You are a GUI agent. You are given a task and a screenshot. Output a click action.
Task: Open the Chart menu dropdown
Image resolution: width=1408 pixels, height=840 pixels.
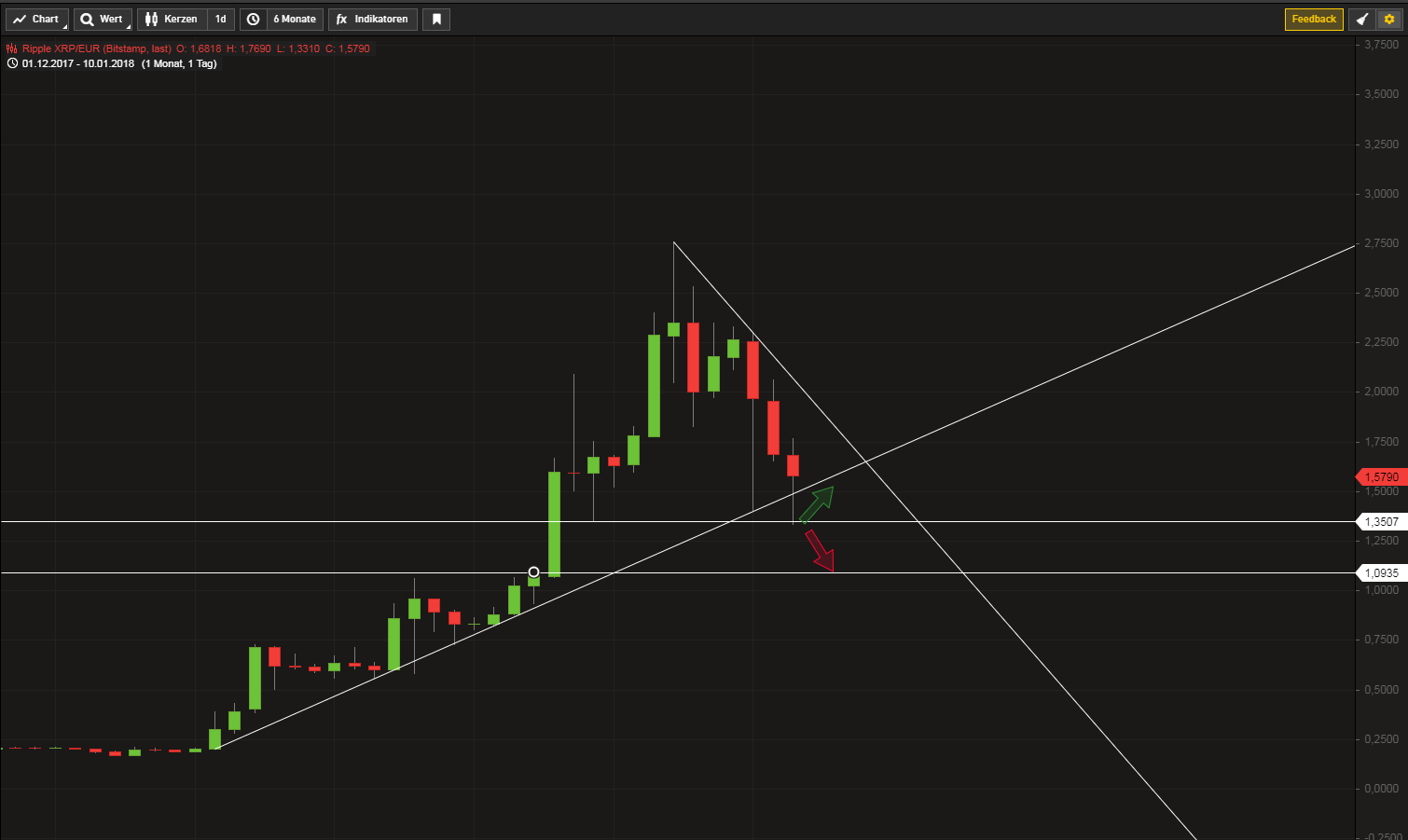point(37,19)
